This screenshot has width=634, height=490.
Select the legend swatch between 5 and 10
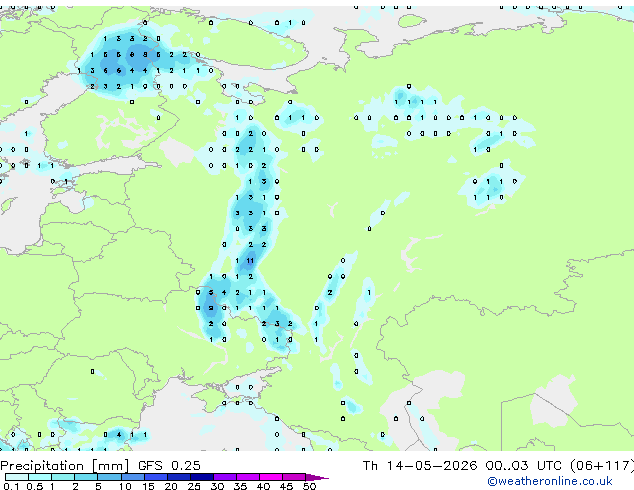click(110, 477)
